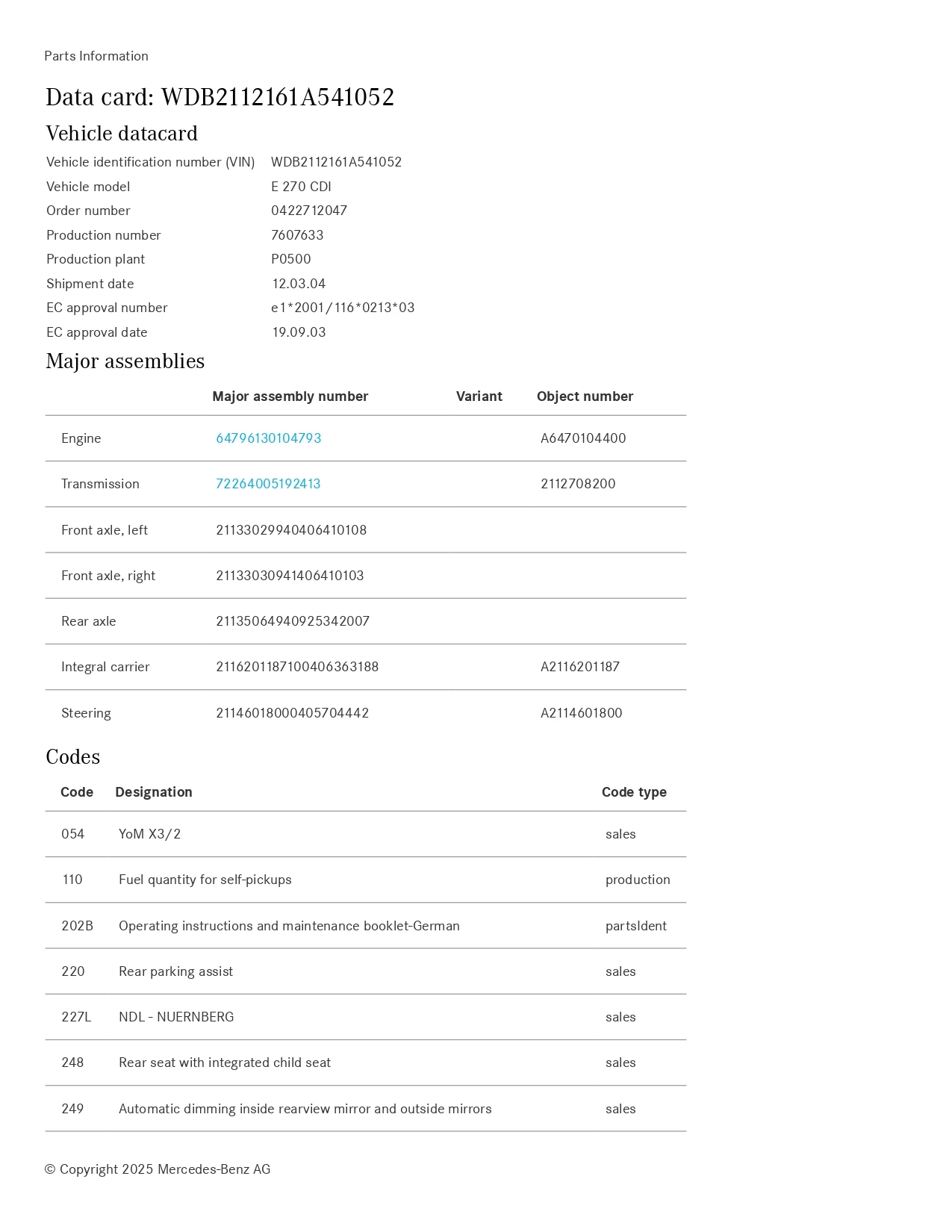952x1232 pixels.
Task: Click the Mercedes-Benz AG copyright footer text
Action: [158, 1169]
